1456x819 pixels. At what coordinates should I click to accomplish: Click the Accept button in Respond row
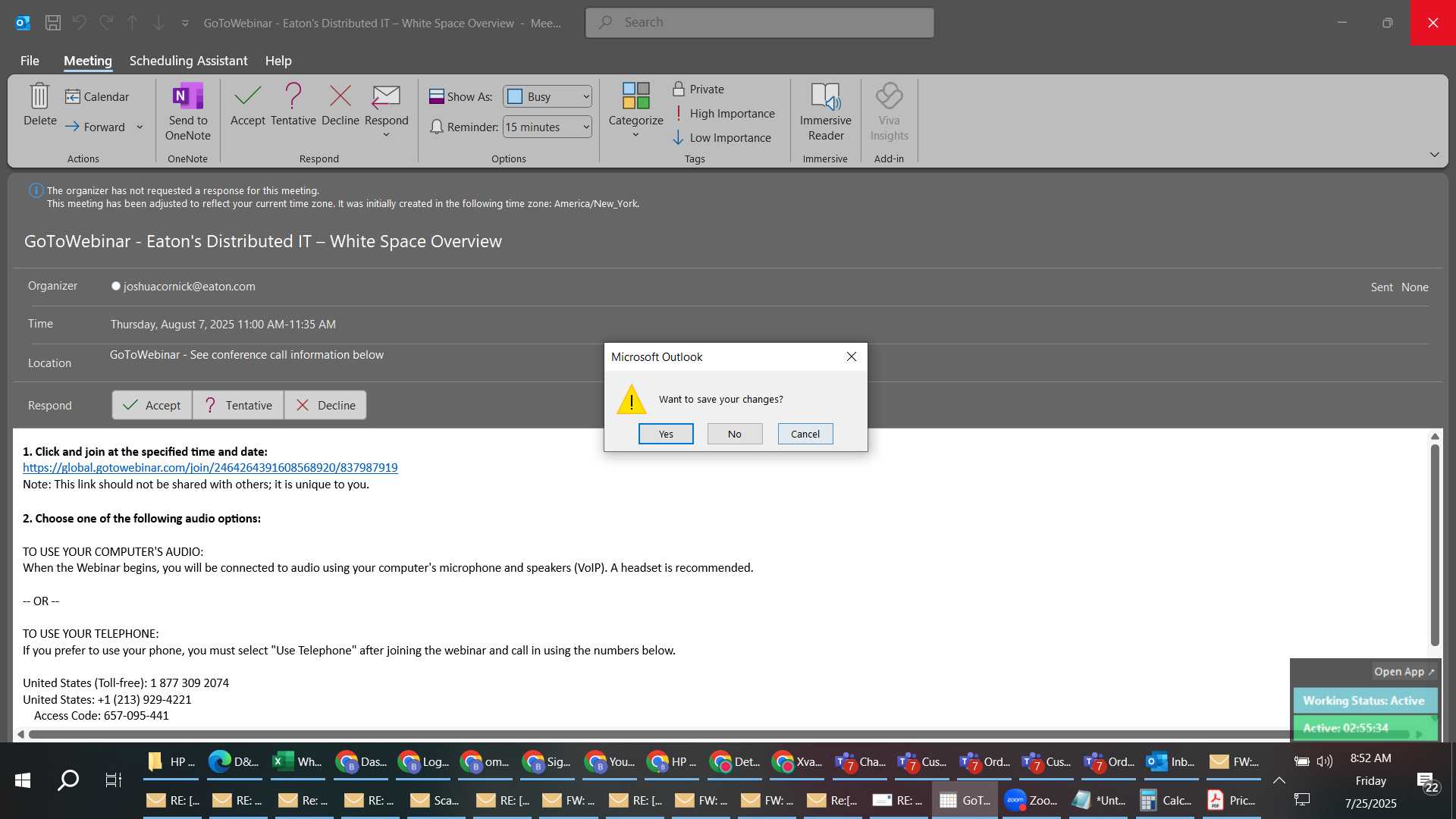pos(152,405)
